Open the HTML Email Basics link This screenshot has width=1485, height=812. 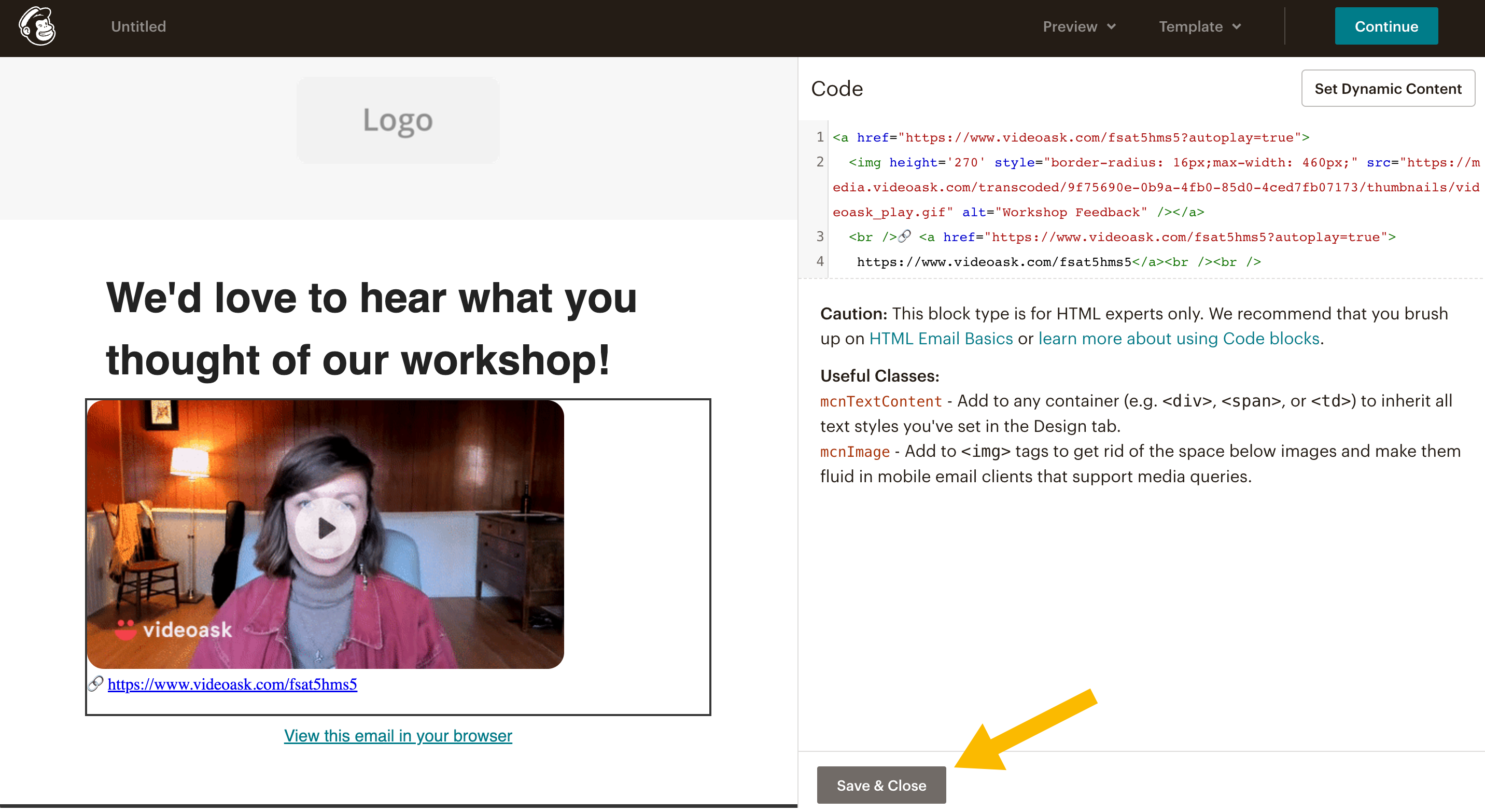point(941,338)
